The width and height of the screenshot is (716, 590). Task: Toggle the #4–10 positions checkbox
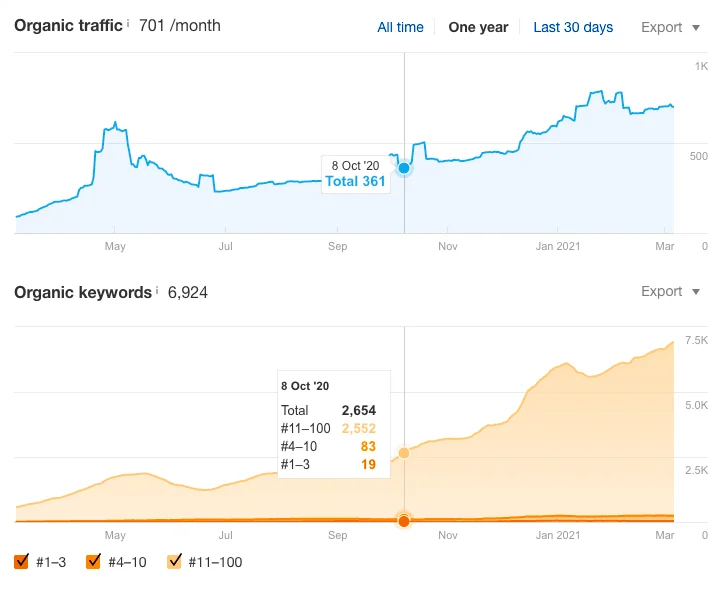93,562
